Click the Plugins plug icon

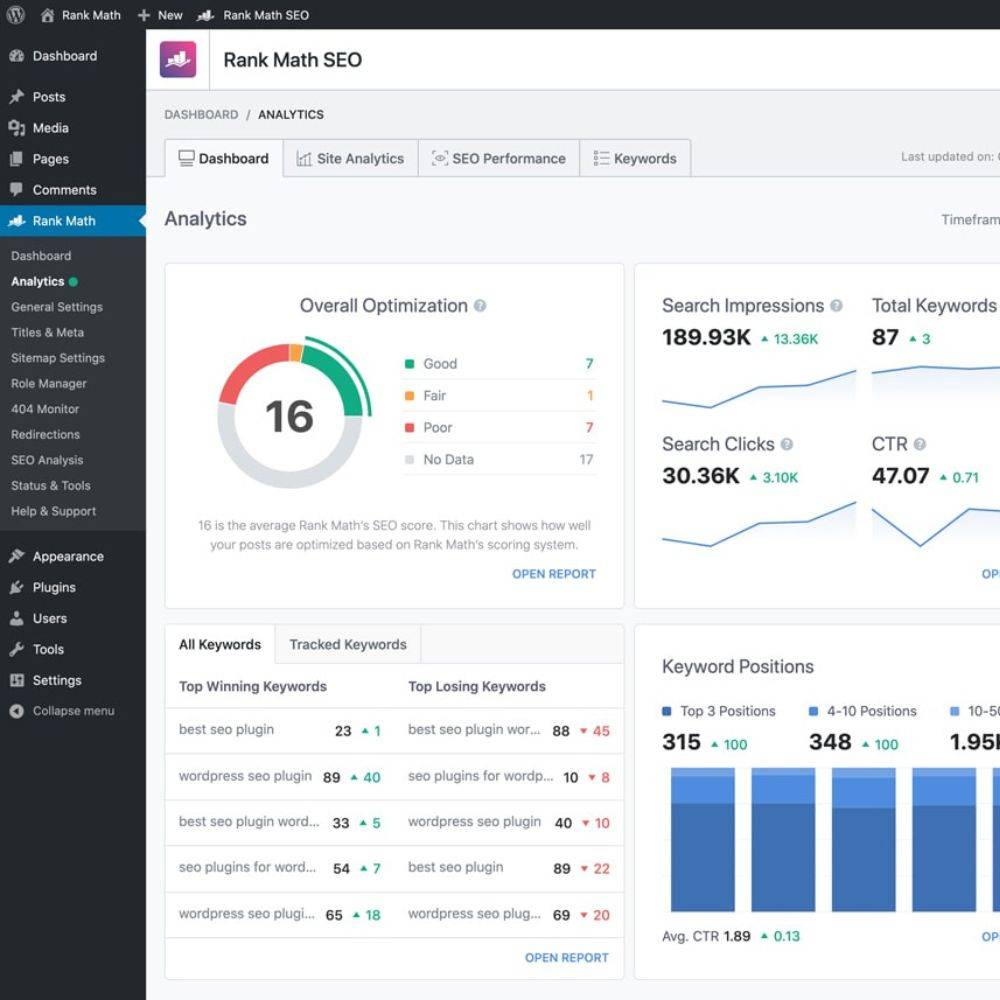tap(17, 587)
